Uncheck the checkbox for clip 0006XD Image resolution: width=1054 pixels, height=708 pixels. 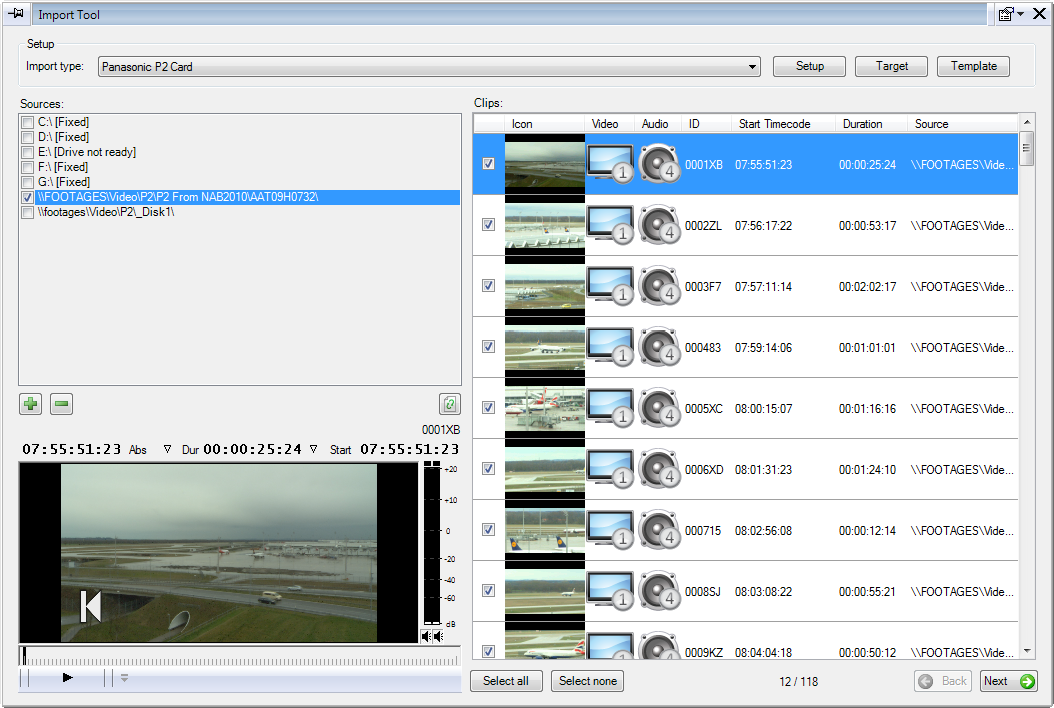click(x=489, y=469)
